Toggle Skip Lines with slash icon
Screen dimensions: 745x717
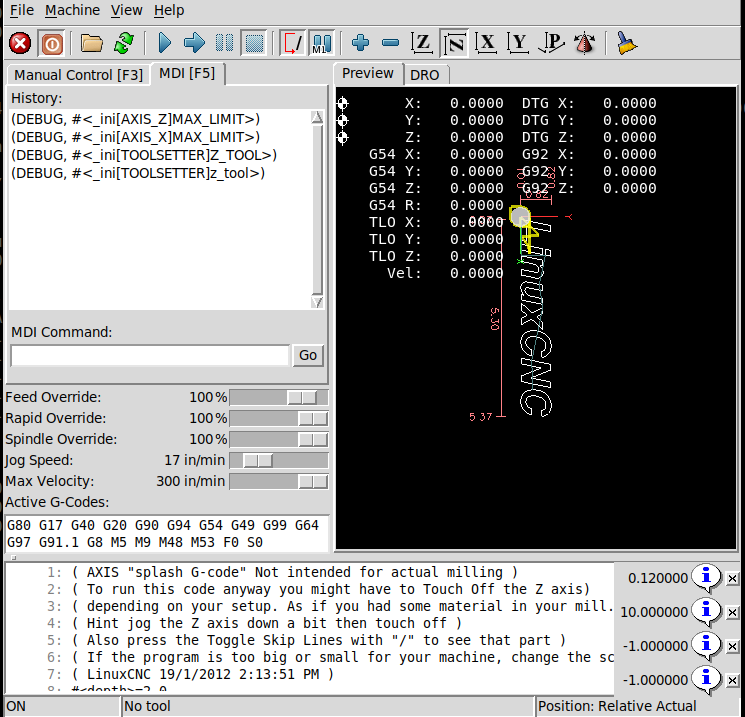point(293,43)
